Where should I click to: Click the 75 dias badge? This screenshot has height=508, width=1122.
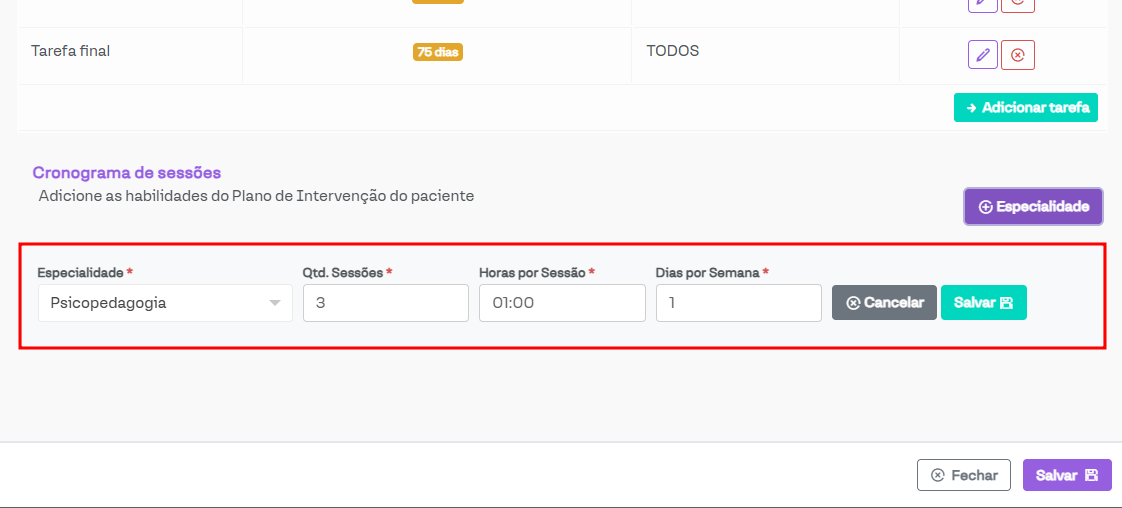tap(437, 52)
